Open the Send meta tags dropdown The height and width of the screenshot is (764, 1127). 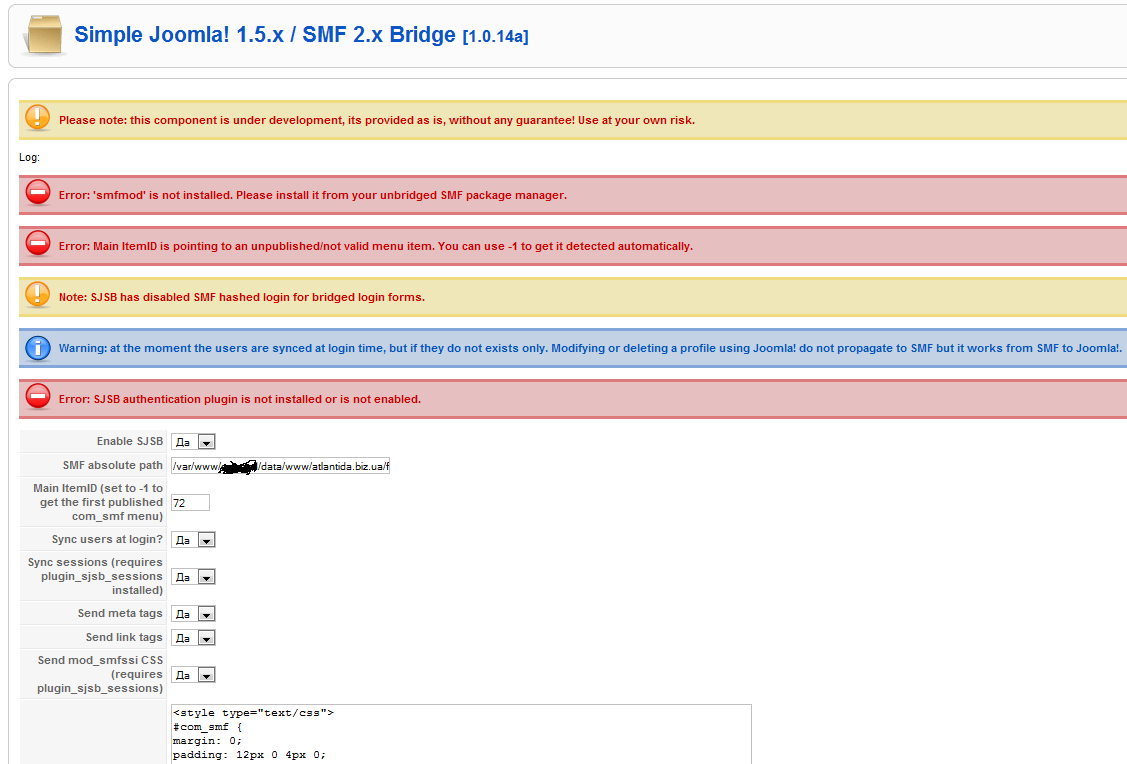pos(193,614)
